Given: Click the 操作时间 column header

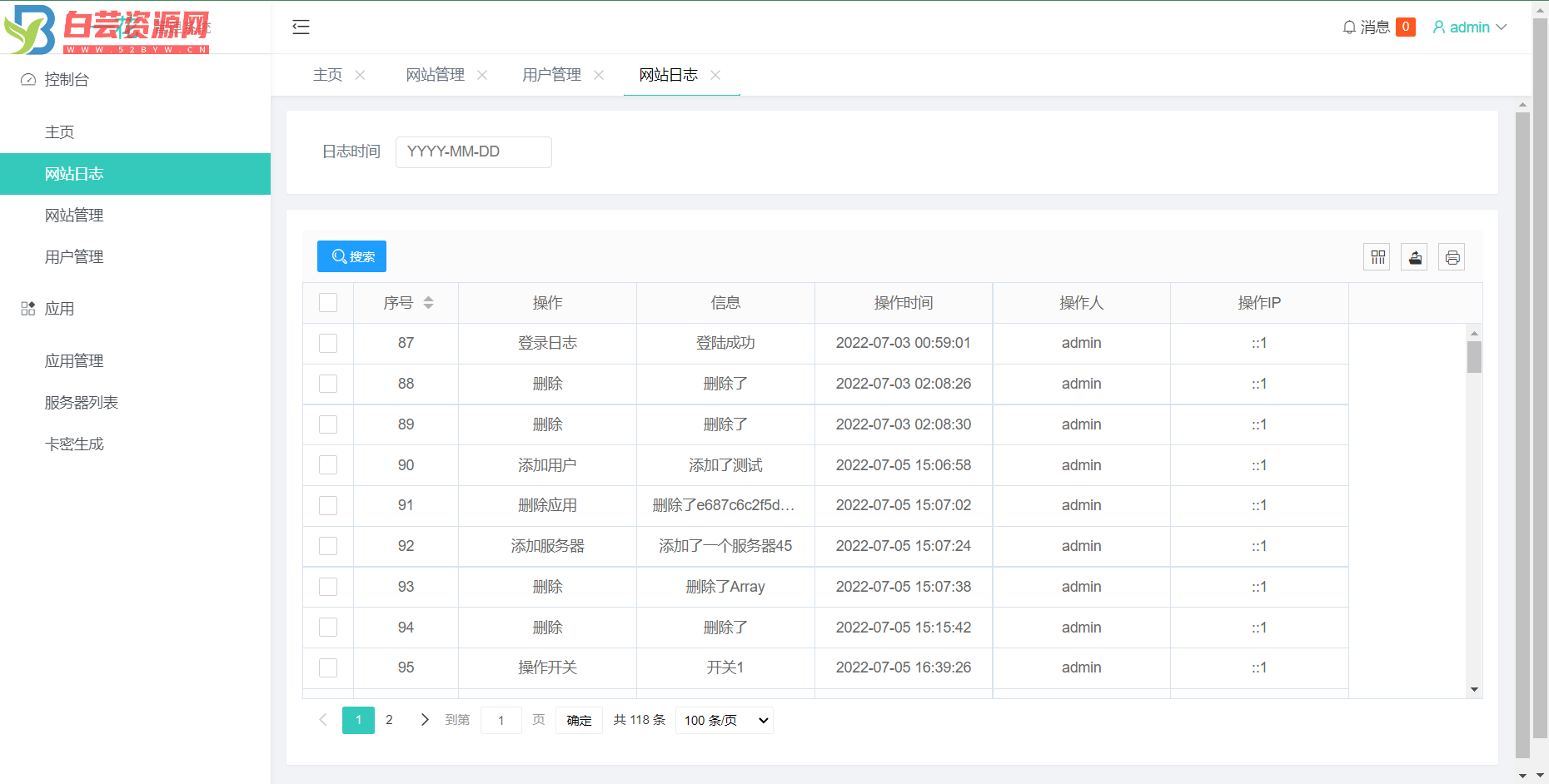Looking at the screenshot, I should [904, 303].
